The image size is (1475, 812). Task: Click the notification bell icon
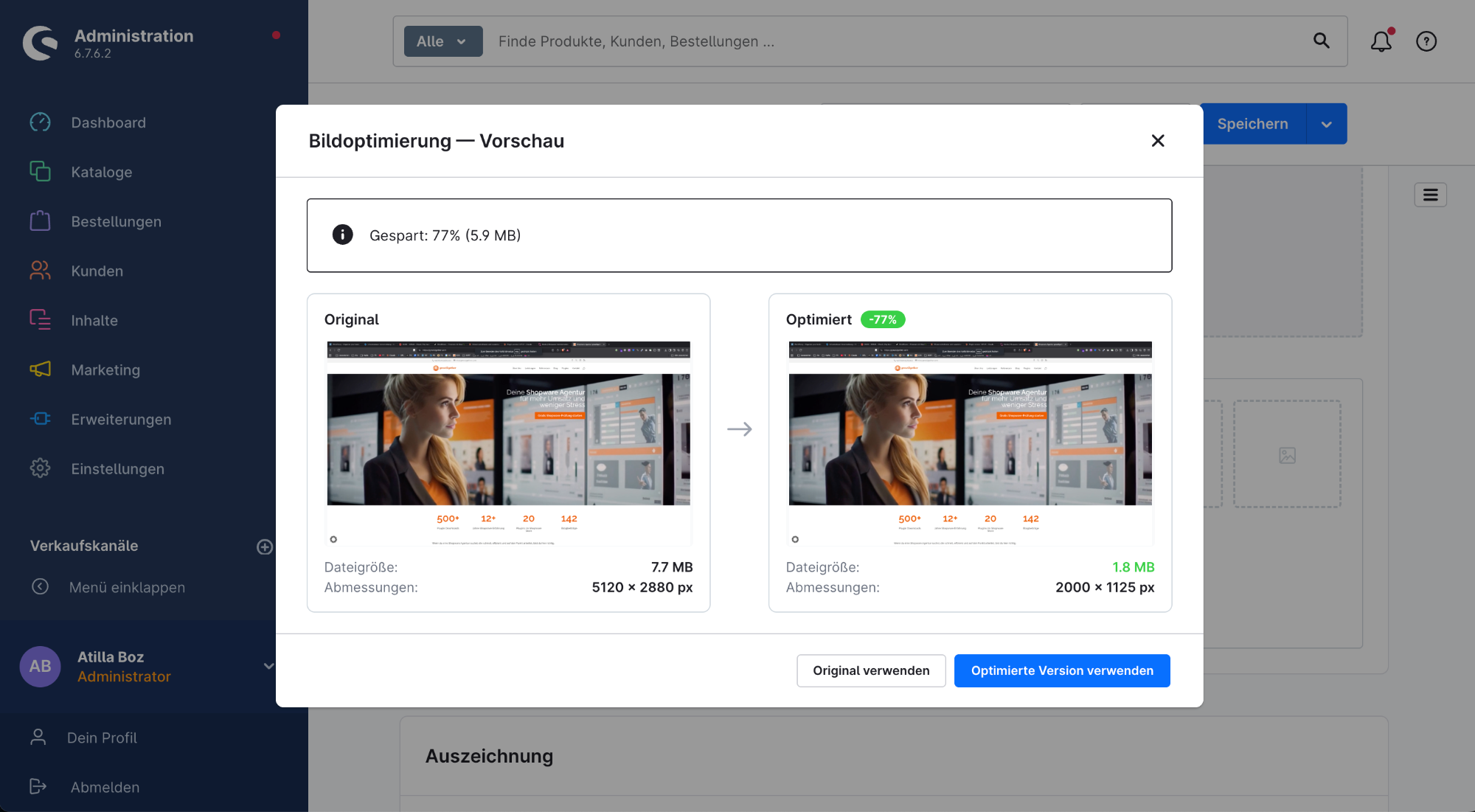click(1381, 42)
